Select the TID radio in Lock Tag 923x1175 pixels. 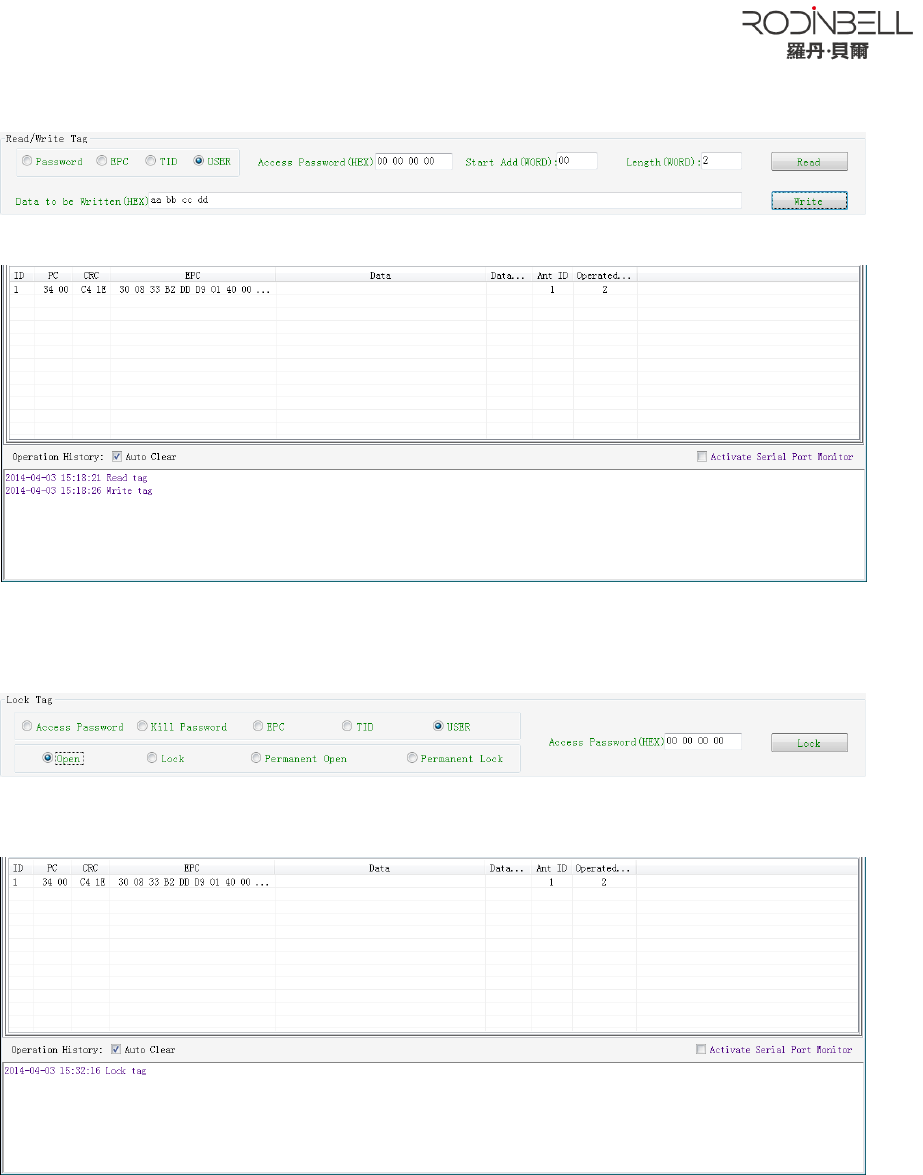click(x=348, y=726)
